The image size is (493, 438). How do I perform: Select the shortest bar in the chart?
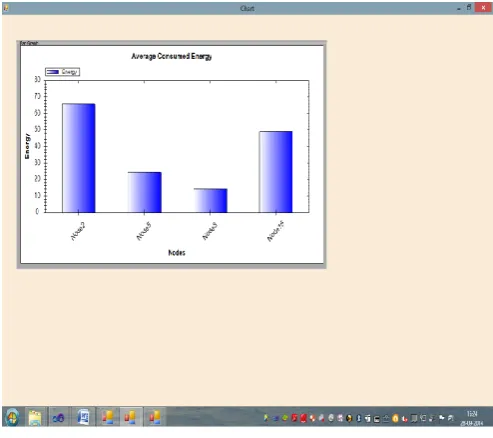pyautogui.click(x=210, y=200)
